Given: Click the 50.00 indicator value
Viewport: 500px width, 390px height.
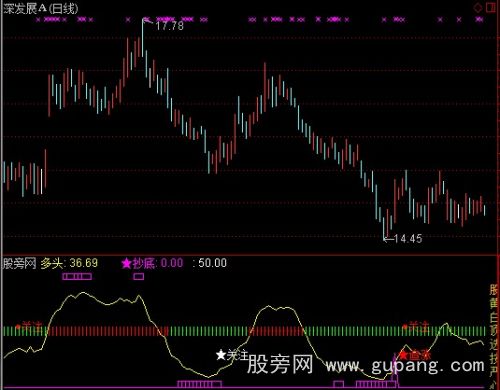Looking at the screenshot, I should point(212,263).
